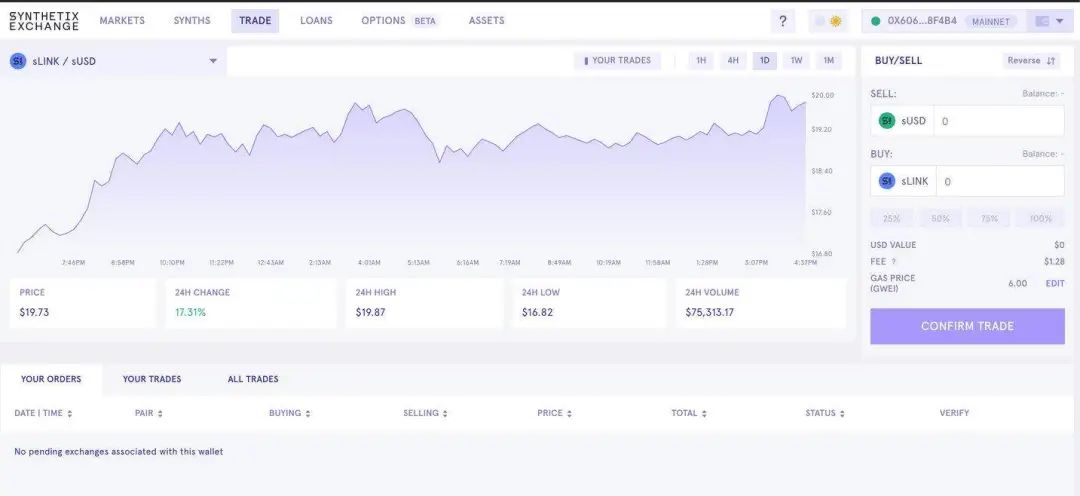Expand the sLINK / sUSD pair dropdown

214,61
